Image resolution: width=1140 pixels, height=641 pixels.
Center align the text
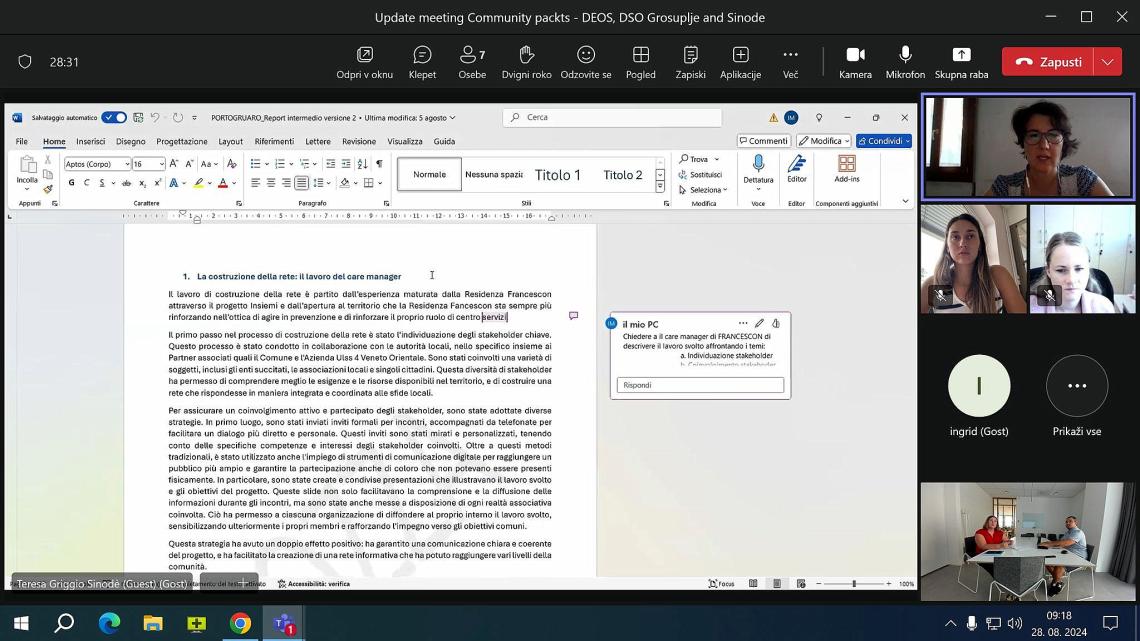[270, 183]
